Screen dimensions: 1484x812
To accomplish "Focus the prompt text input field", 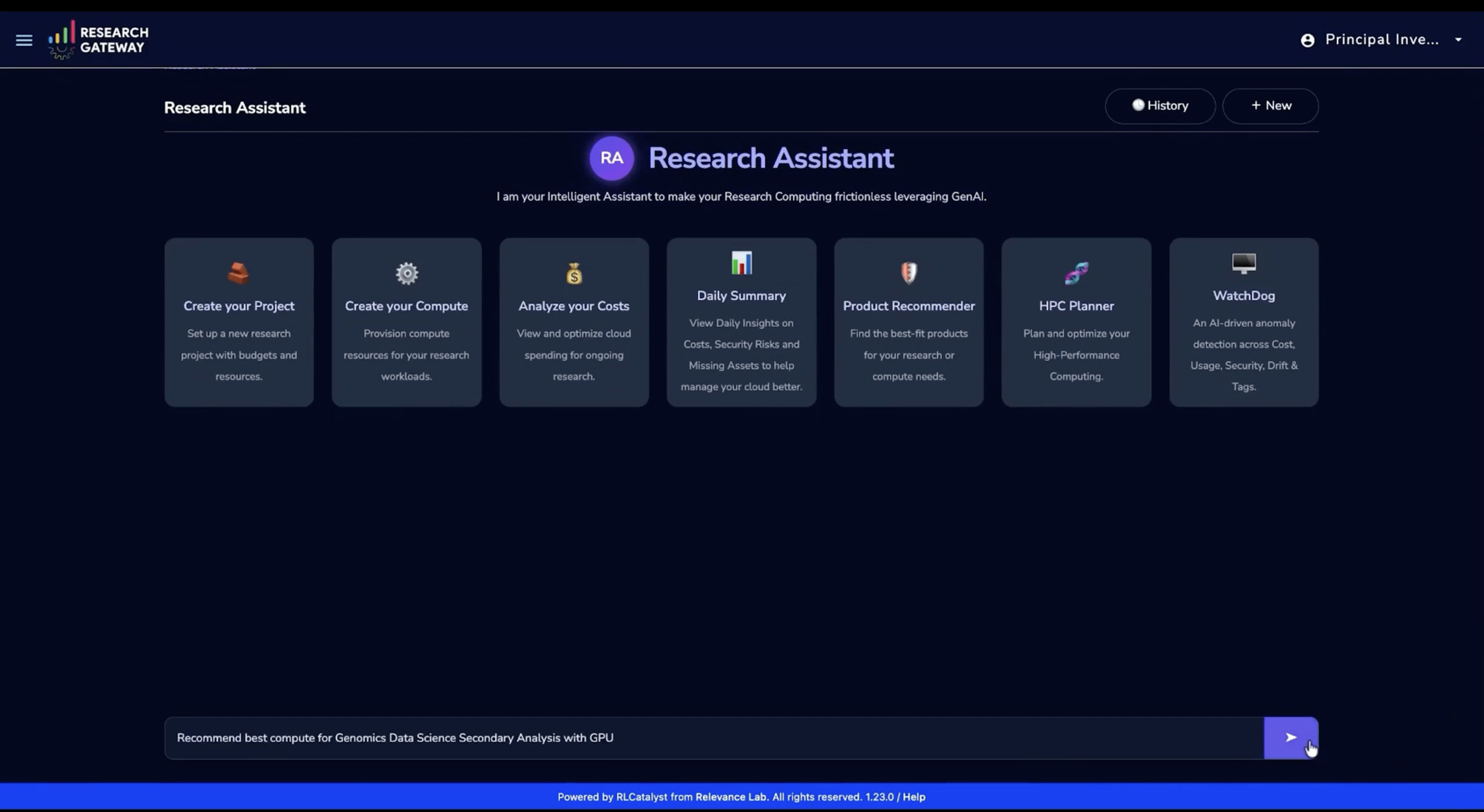I will click(713, 738).
